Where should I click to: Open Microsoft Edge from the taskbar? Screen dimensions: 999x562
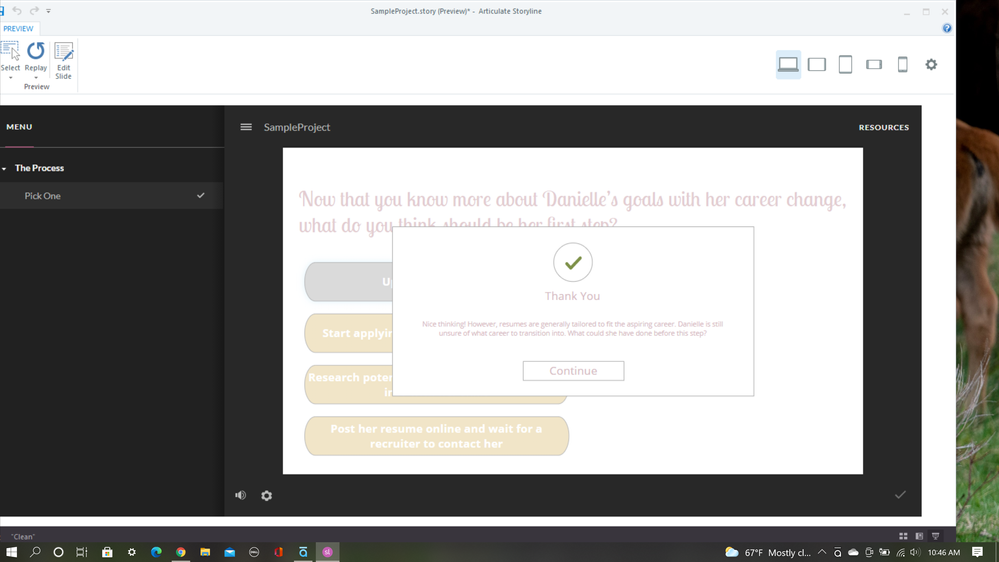point(156,552)
